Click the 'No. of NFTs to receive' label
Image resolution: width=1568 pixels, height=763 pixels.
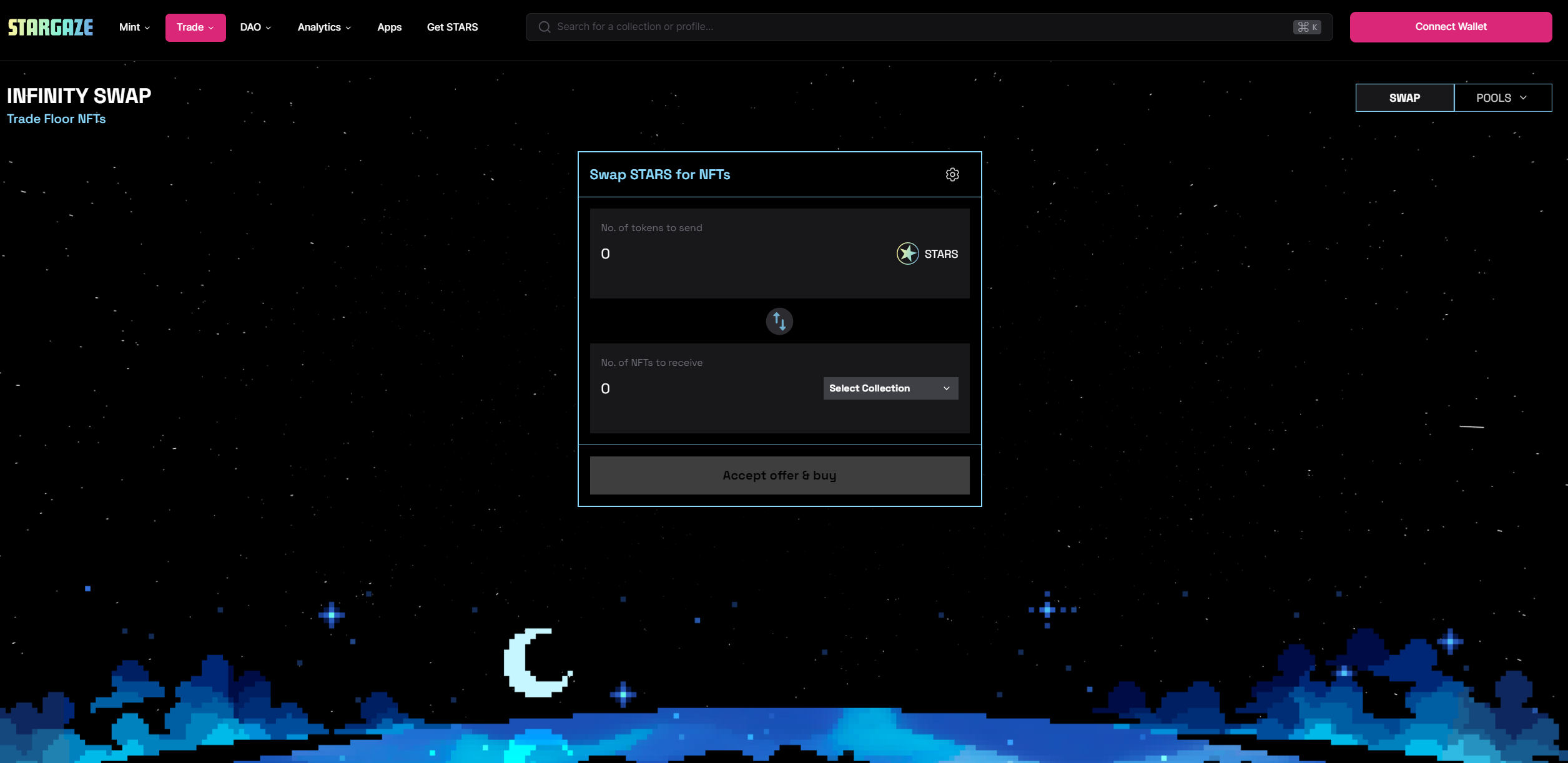[x=651, y=363]
